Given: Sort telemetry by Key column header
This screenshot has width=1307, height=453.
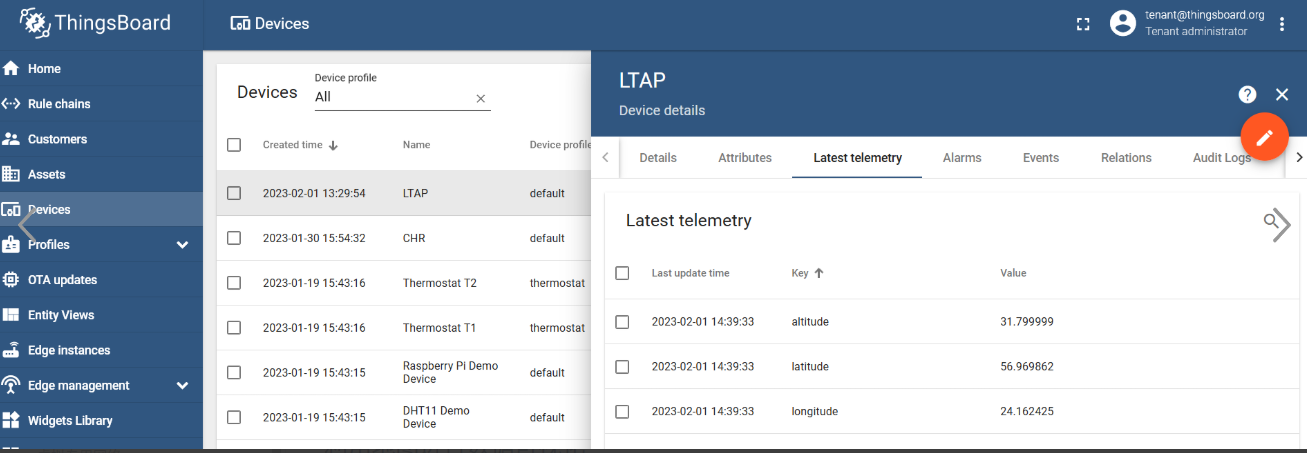Looking at the screenshot, I should [800, 273].
